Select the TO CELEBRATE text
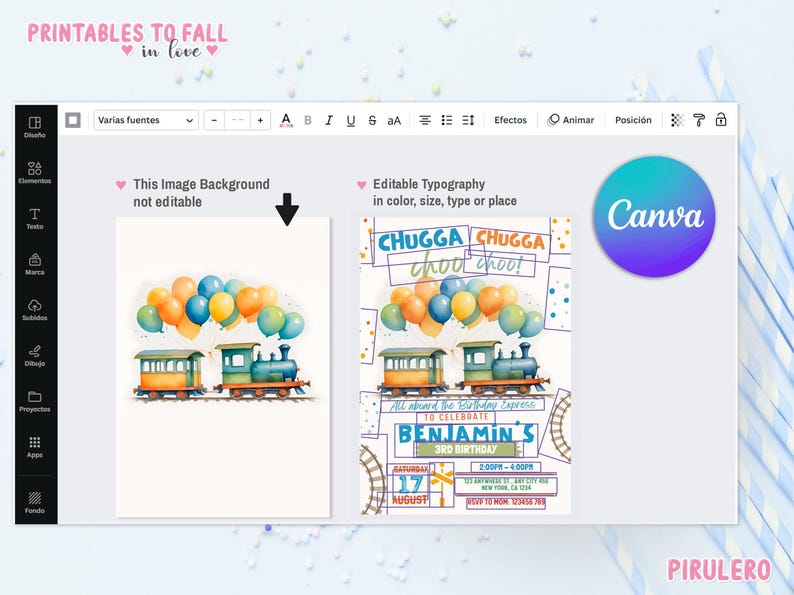The image size is (794, 595). pyautogui.click(x=456, y=417)
